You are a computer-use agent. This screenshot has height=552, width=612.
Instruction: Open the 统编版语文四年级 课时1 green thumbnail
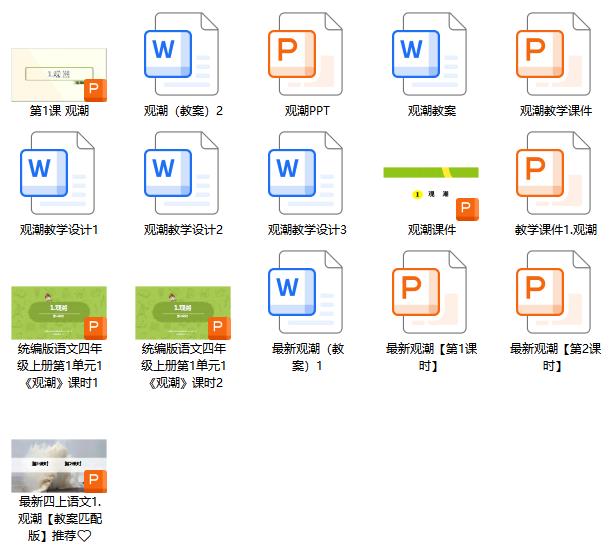[x=59, y=312]
